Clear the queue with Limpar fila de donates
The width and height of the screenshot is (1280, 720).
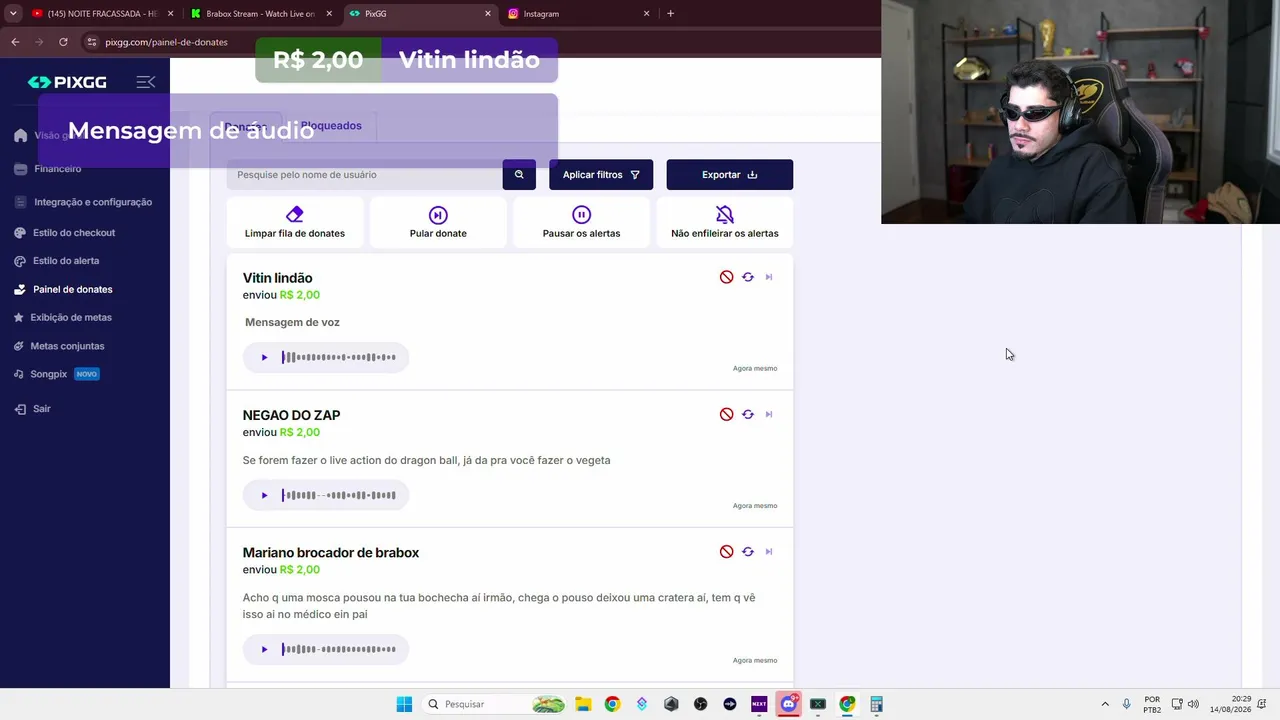(x=295, y=222)
